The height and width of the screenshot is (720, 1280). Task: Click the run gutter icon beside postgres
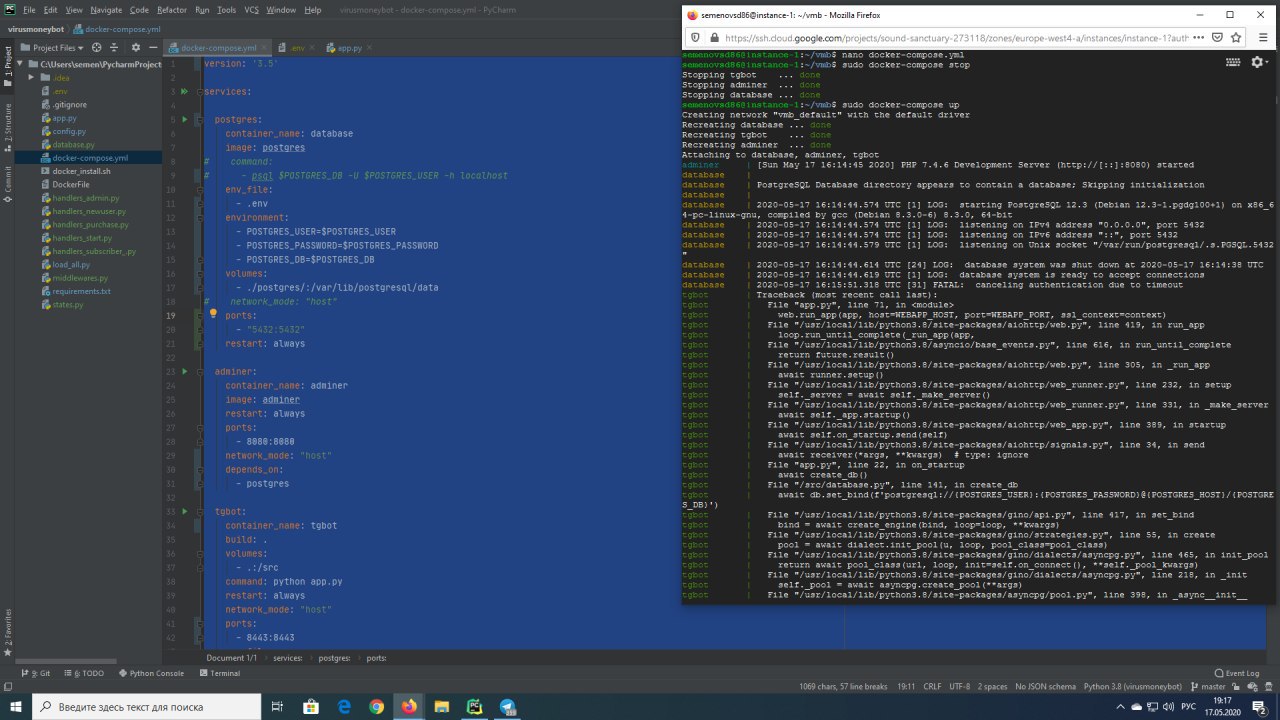click(184, 119)
